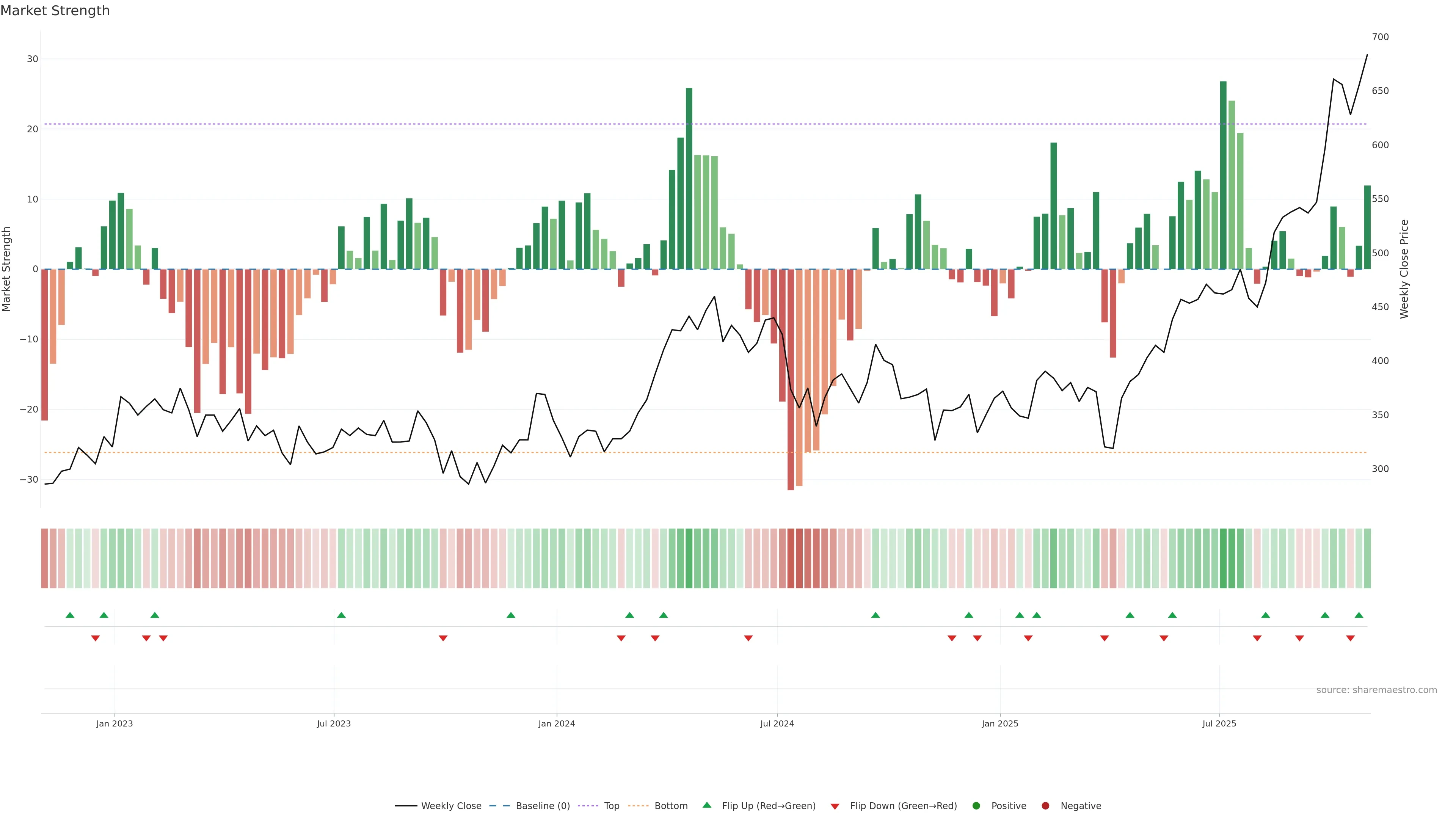Click the red Flip Down legend triangle
Screen dimensions: 1456x819
pyautogui.click(x=835, y=806)
